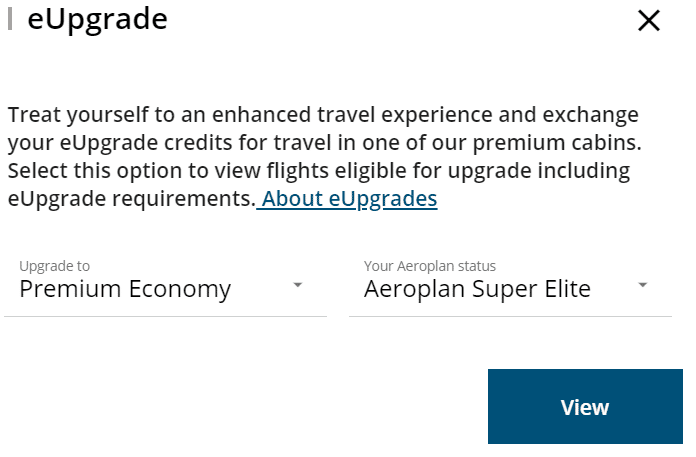The height and width of the screenshot is (457, 696).
Task: Expand the Your Aeroplan status dropdown arrow
Action: 643,286
